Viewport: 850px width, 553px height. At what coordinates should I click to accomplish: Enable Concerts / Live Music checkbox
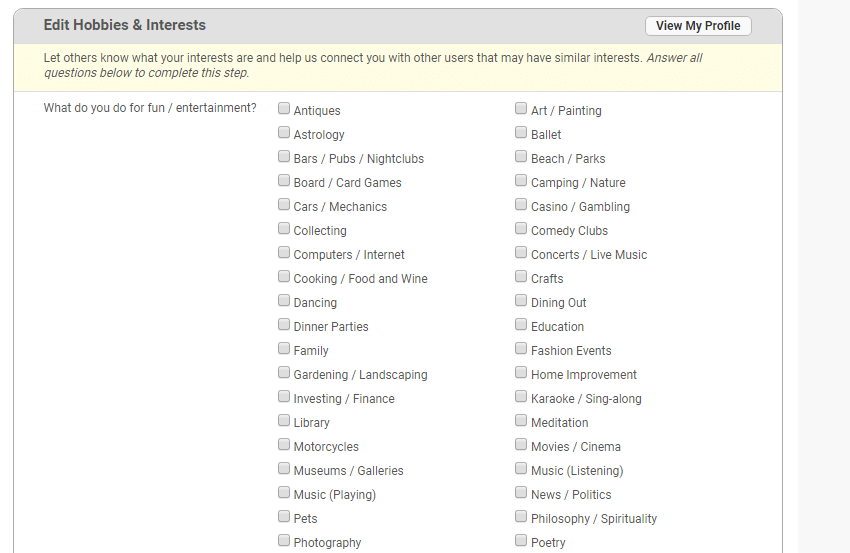pos(521,253)
